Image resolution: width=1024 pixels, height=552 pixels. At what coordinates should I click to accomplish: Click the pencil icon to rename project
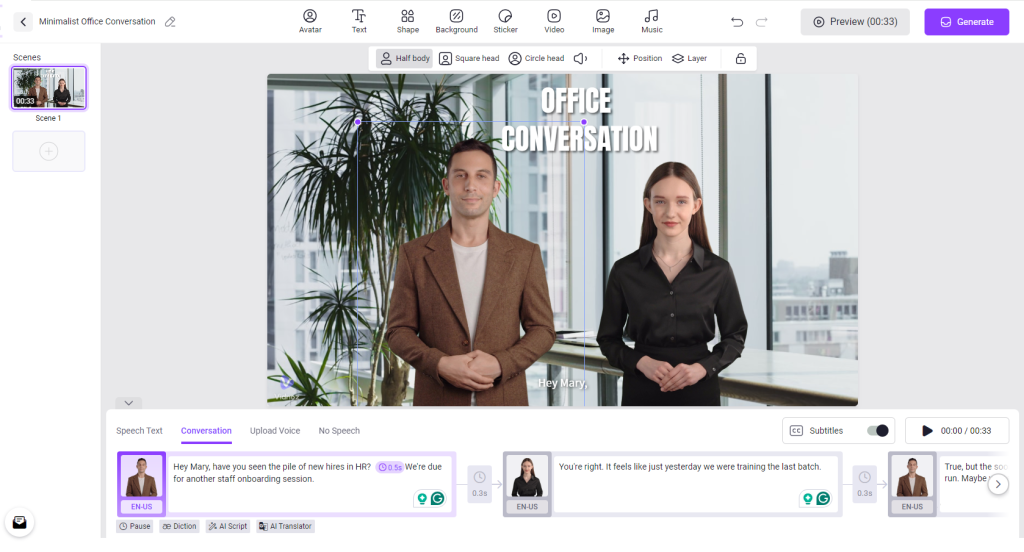point(170,22)
